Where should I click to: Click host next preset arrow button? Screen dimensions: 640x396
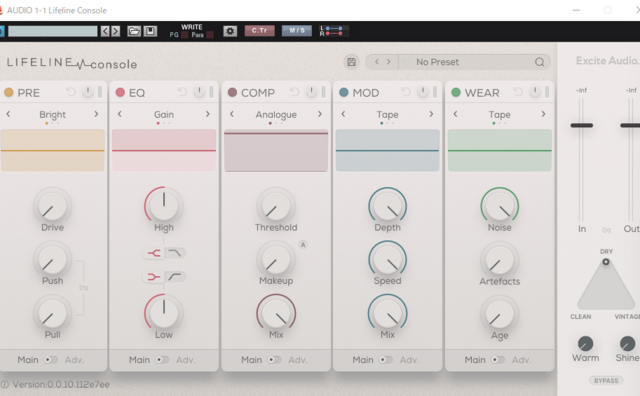click(116, 31)
